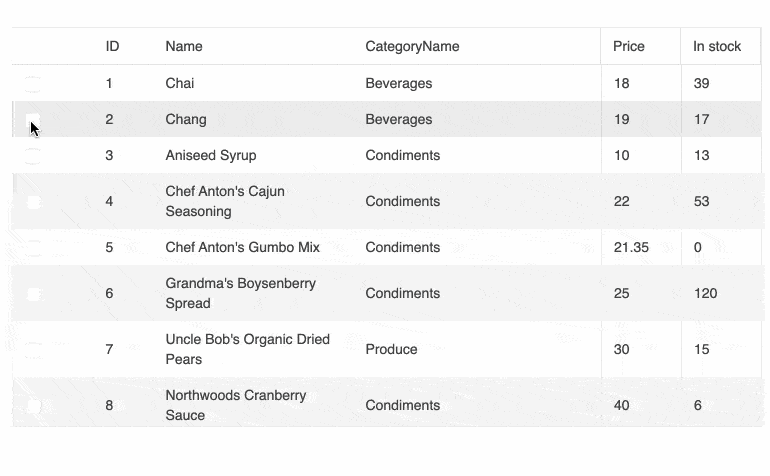Image resolution: width=770 pixels, height=476 pixels.
Task: Click the price 21.35 cell
Action: pos(631,247)
